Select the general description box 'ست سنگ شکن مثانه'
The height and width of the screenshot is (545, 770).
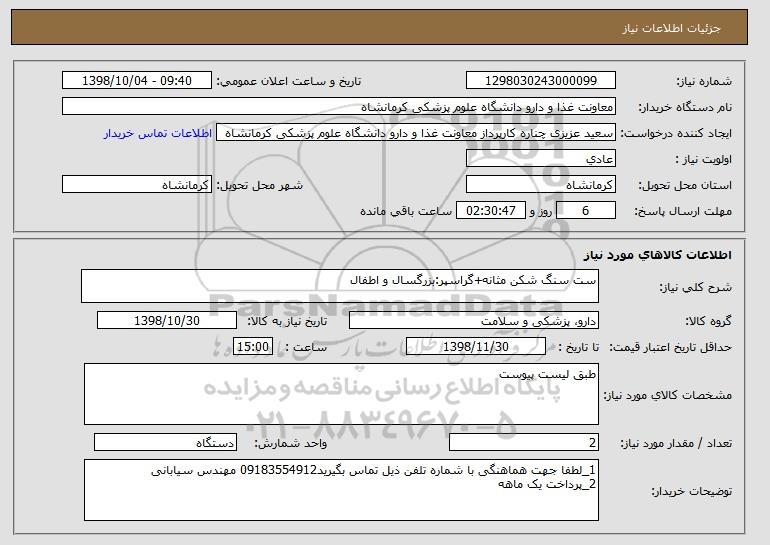[x=340, y=286]
